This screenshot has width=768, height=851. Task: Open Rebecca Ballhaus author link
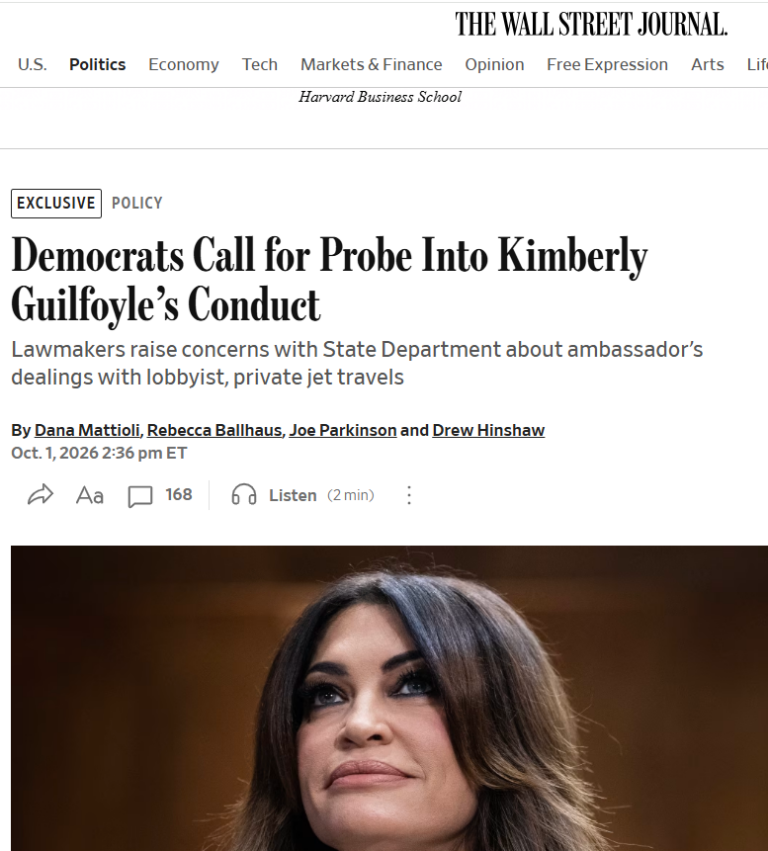click(x=214, y=430)
